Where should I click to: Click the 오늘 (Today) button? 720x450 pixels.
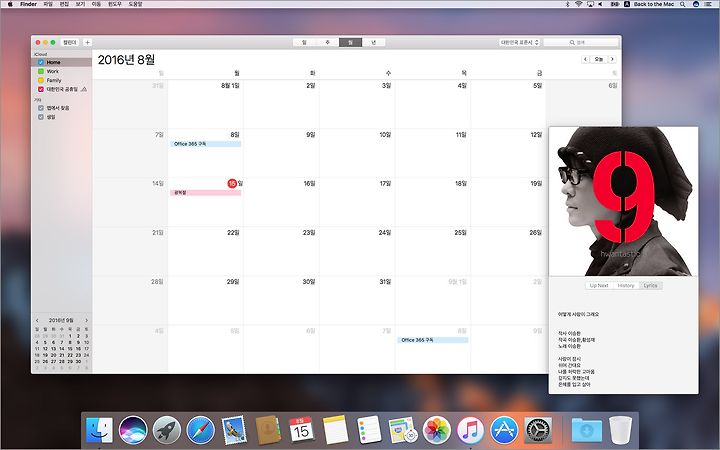point(599,59)
